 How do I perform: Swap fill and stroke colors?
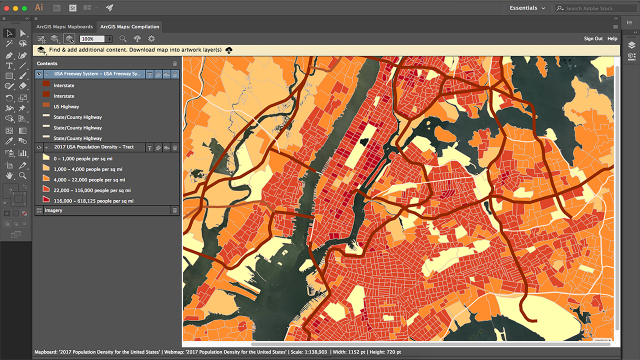(24, 187)
